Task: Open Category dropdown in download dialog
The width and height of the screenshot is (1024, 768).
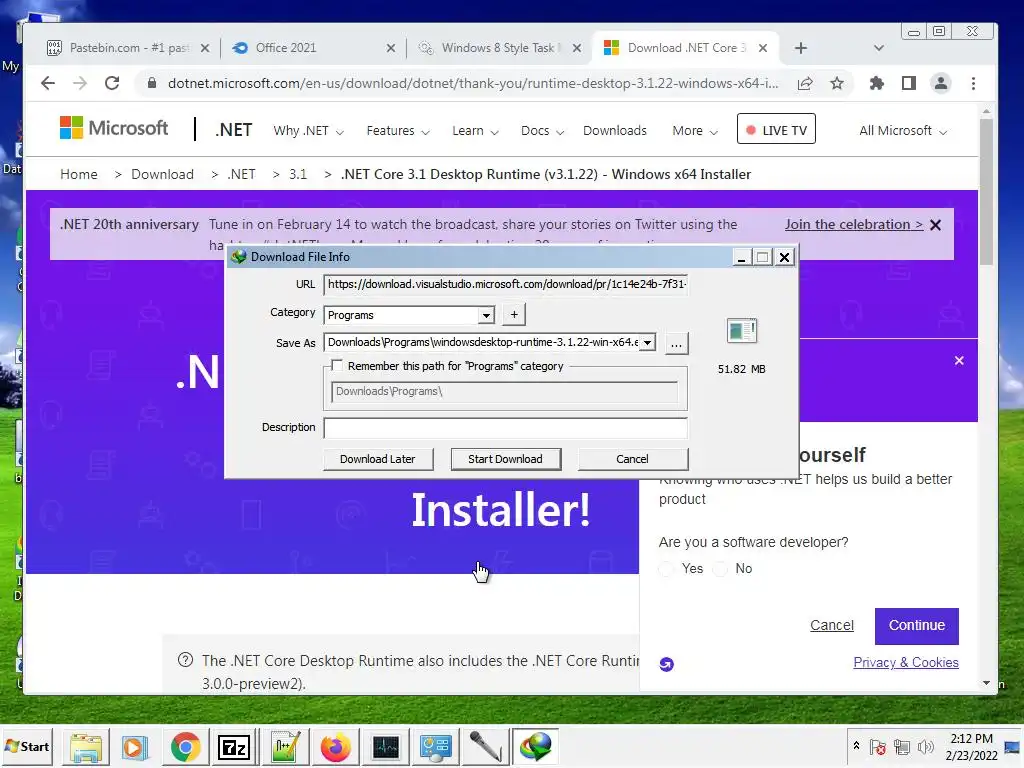Action: point(486,315)
